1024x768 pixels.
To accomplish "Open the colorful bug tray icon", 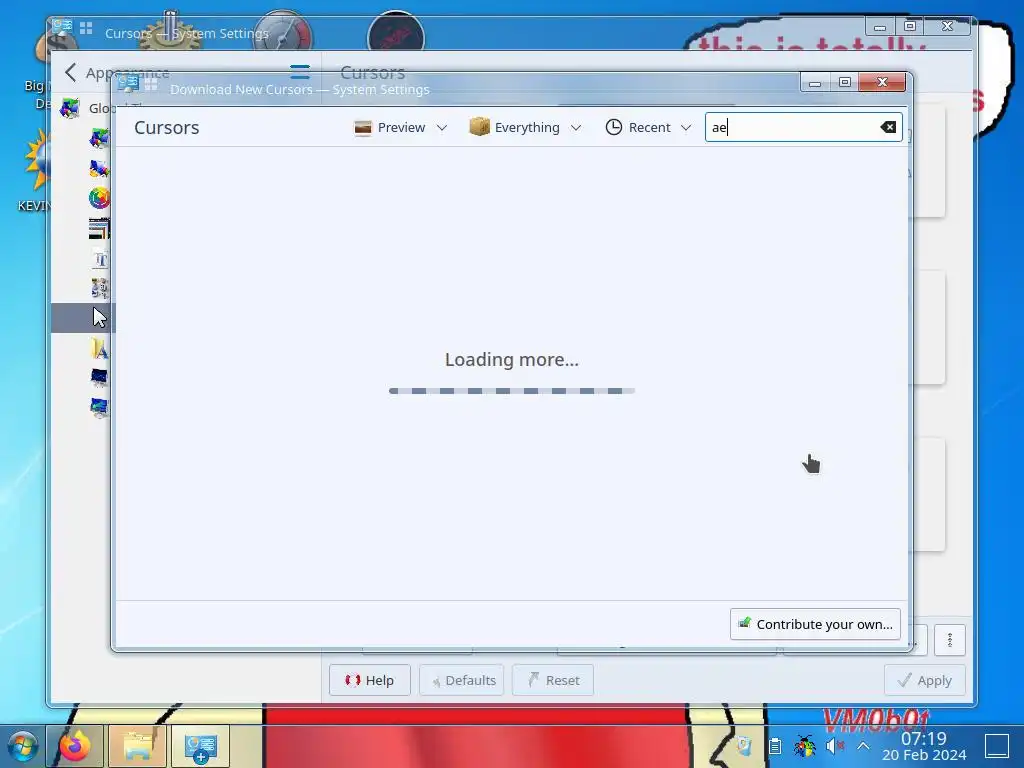I will [805, 746].
